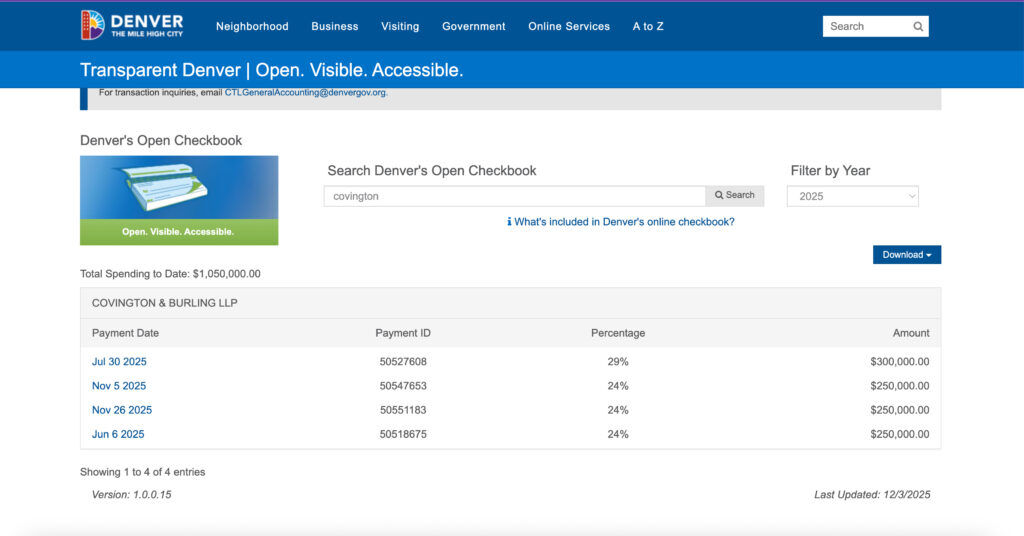Open the Business menu
This screenshot has height=536, width=1024.
coord(334,27)
